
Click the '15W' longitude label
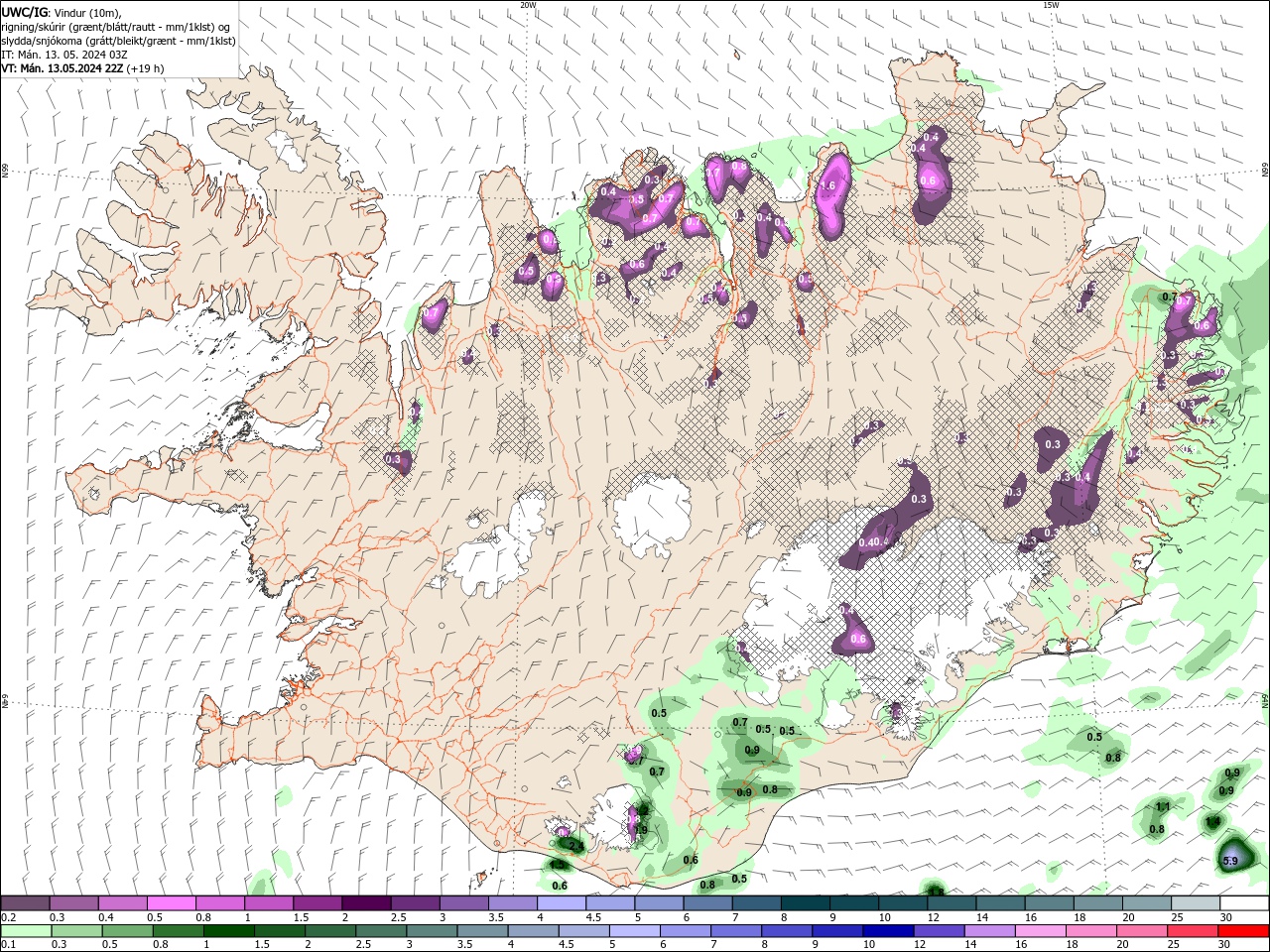click(x=1051, y=5)
